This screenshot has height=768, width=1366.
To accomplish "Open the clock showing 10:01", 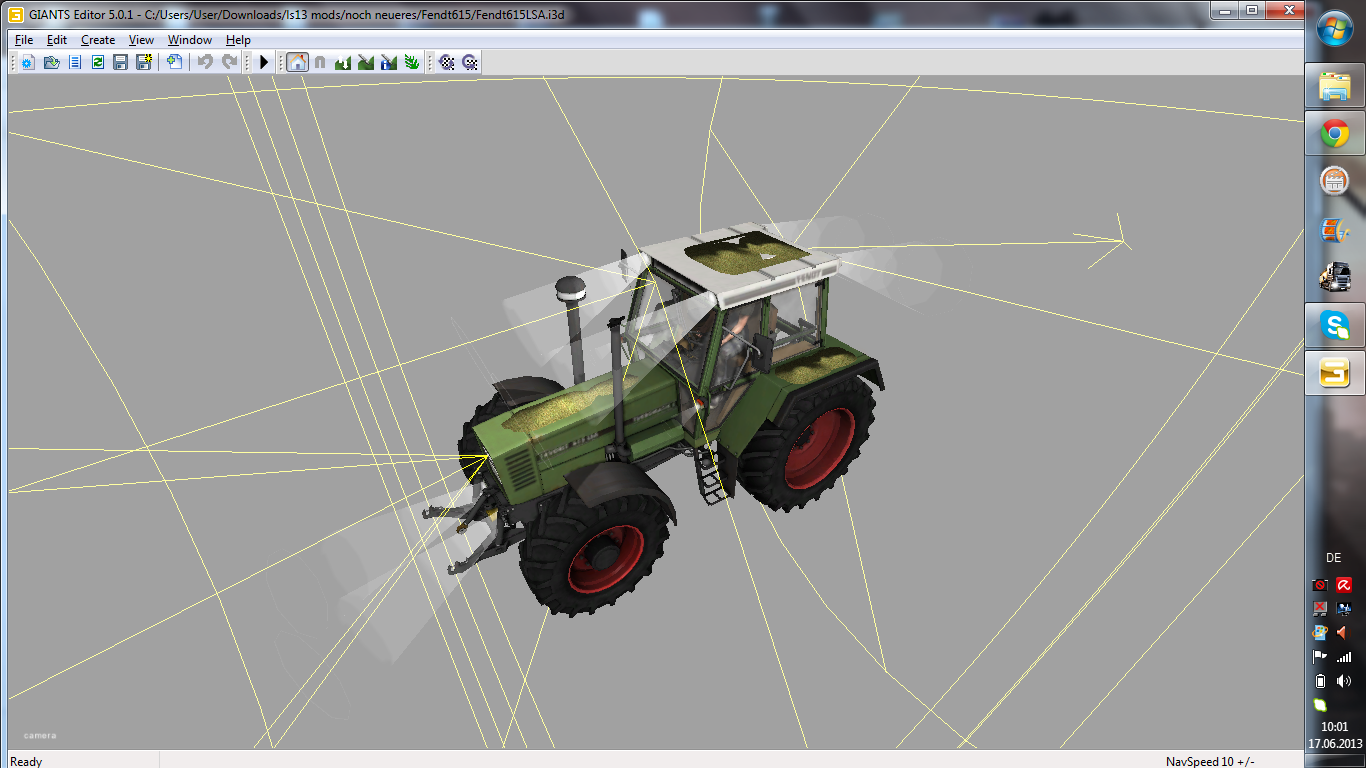I will [x=1335, y=727].
